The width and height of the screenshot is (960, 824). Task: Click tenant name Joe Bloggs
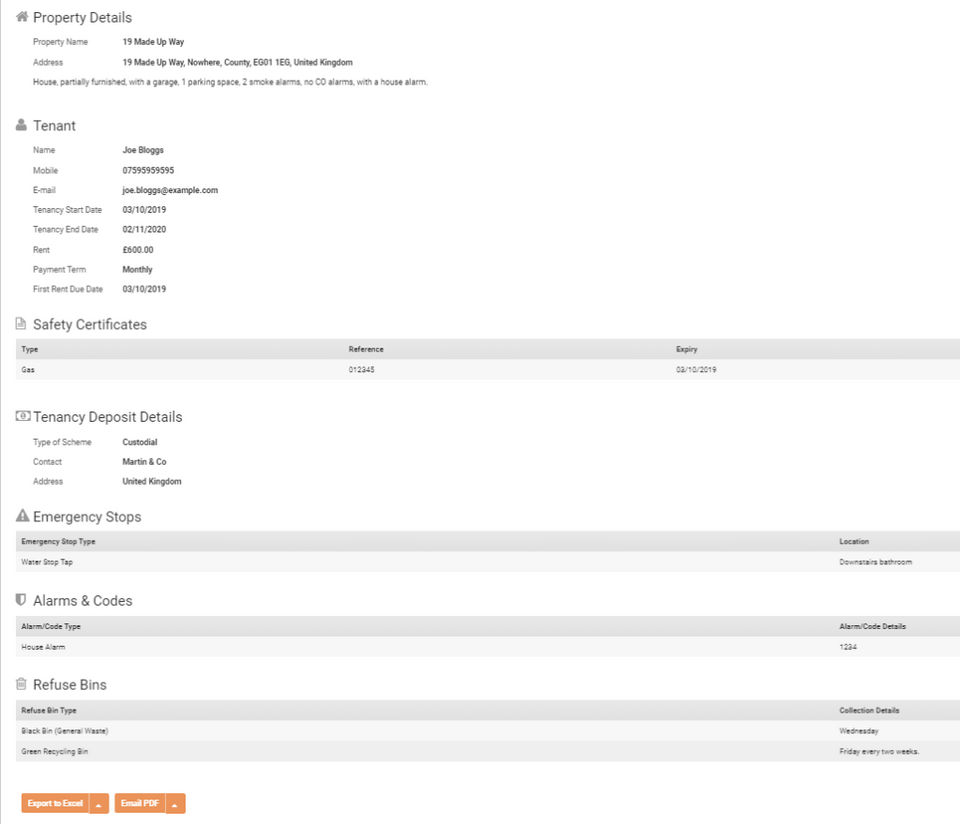(x=143, y=150)
